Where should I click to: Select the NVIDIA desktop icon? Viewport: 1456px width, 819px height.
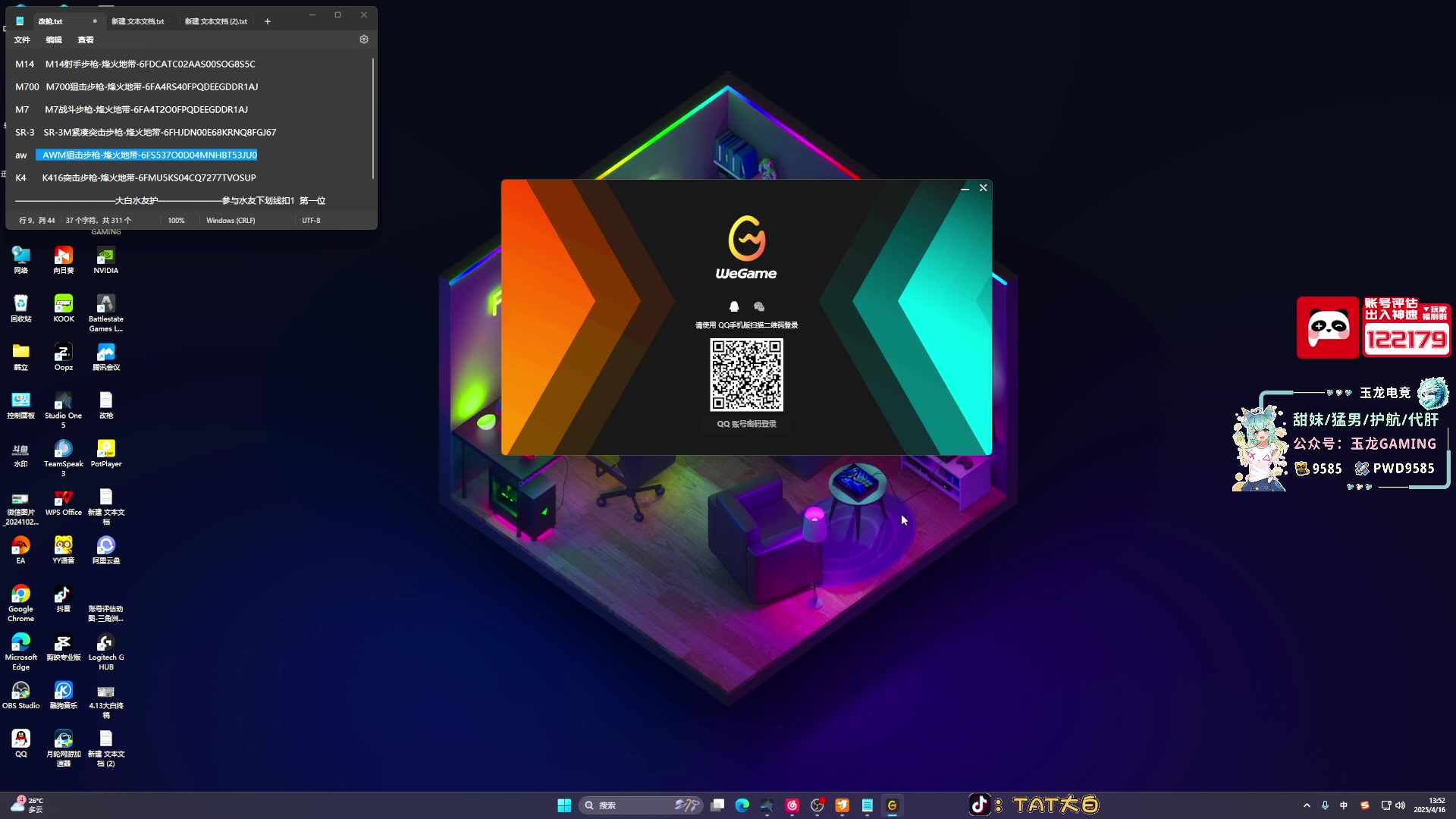(x=106, y=260)
